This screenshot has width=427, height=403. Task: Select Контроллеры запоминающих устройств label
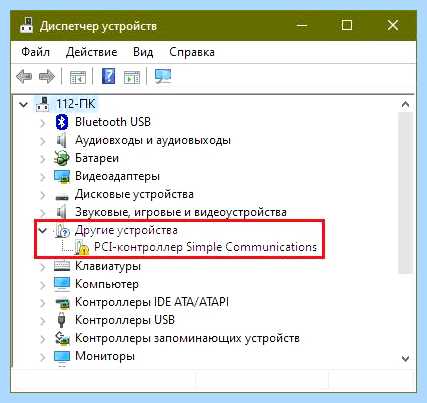[x=187, y=338]
